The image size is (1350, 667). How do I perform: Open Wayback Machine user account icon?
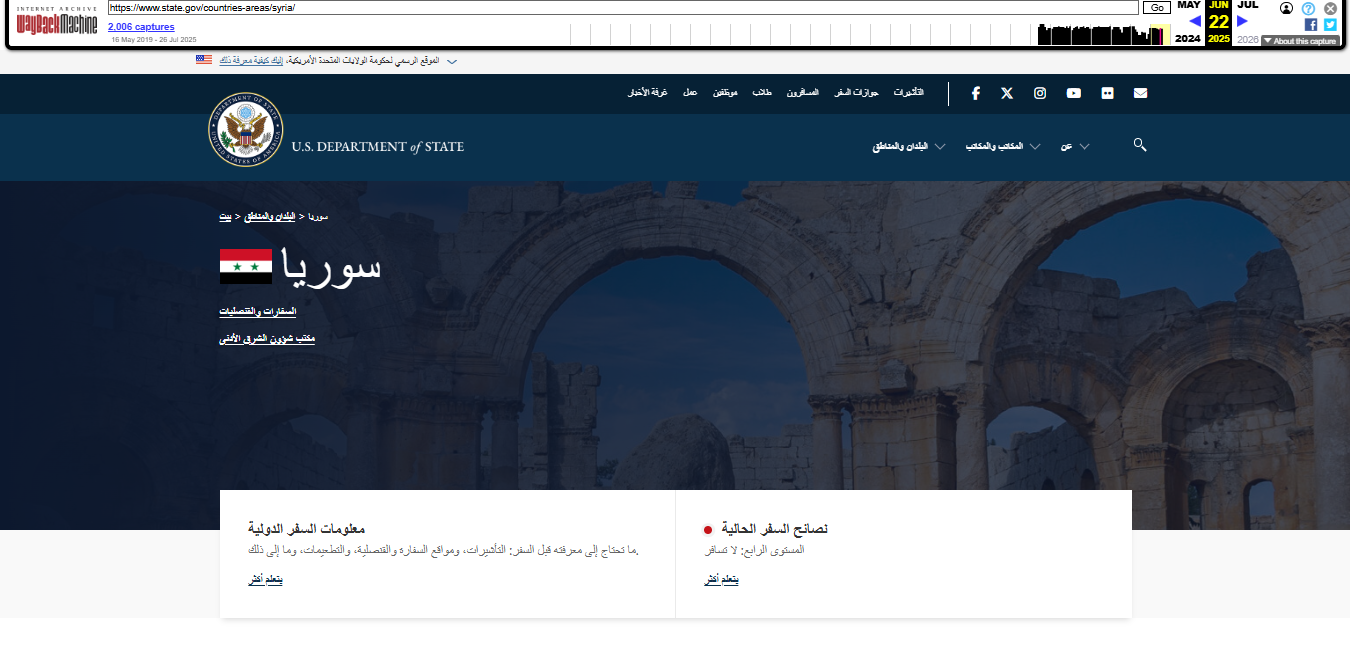tap(1286, 8)
